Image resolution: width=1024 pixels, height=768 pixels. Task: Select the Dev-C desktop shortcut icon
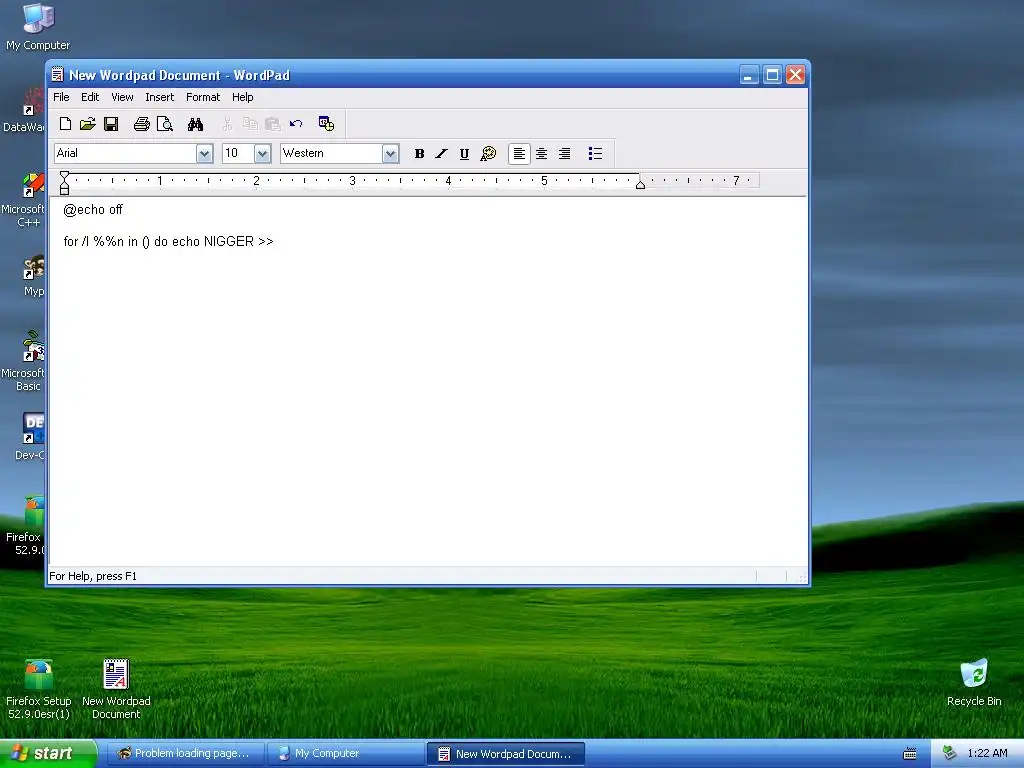click(30, 436)
